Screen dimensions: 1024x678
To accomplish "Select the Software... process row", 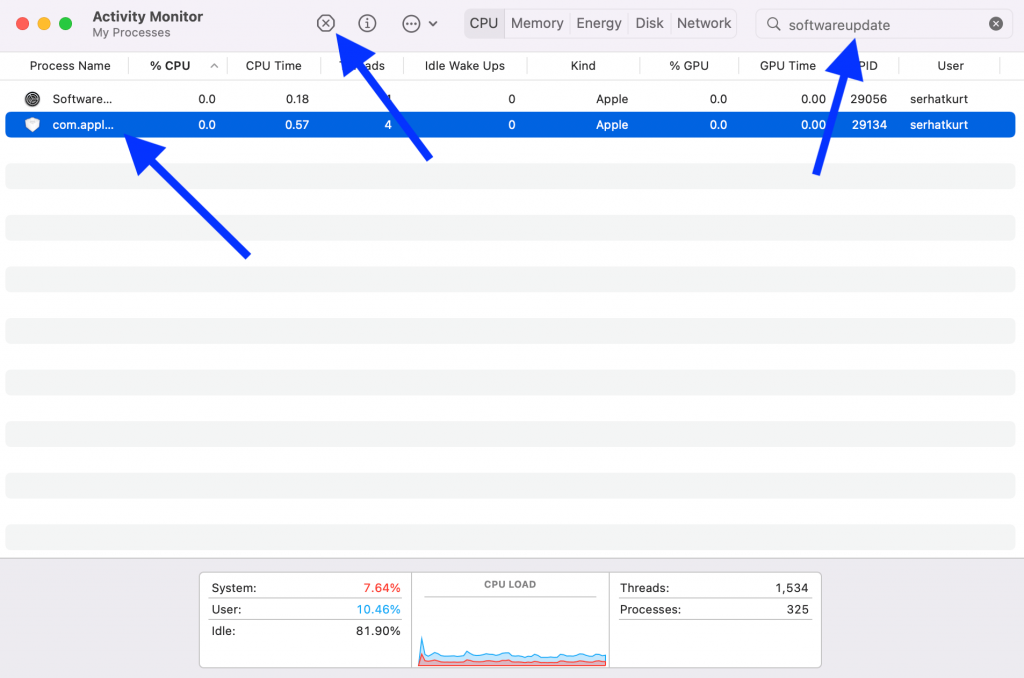I will point(510,99).
